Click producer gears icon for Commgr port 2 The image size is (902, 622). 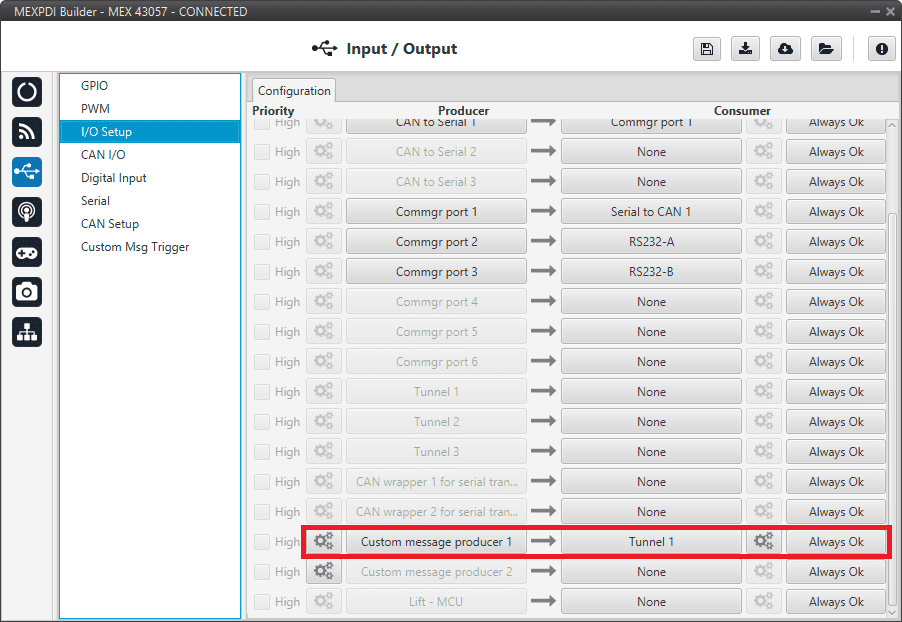point(324,241)
